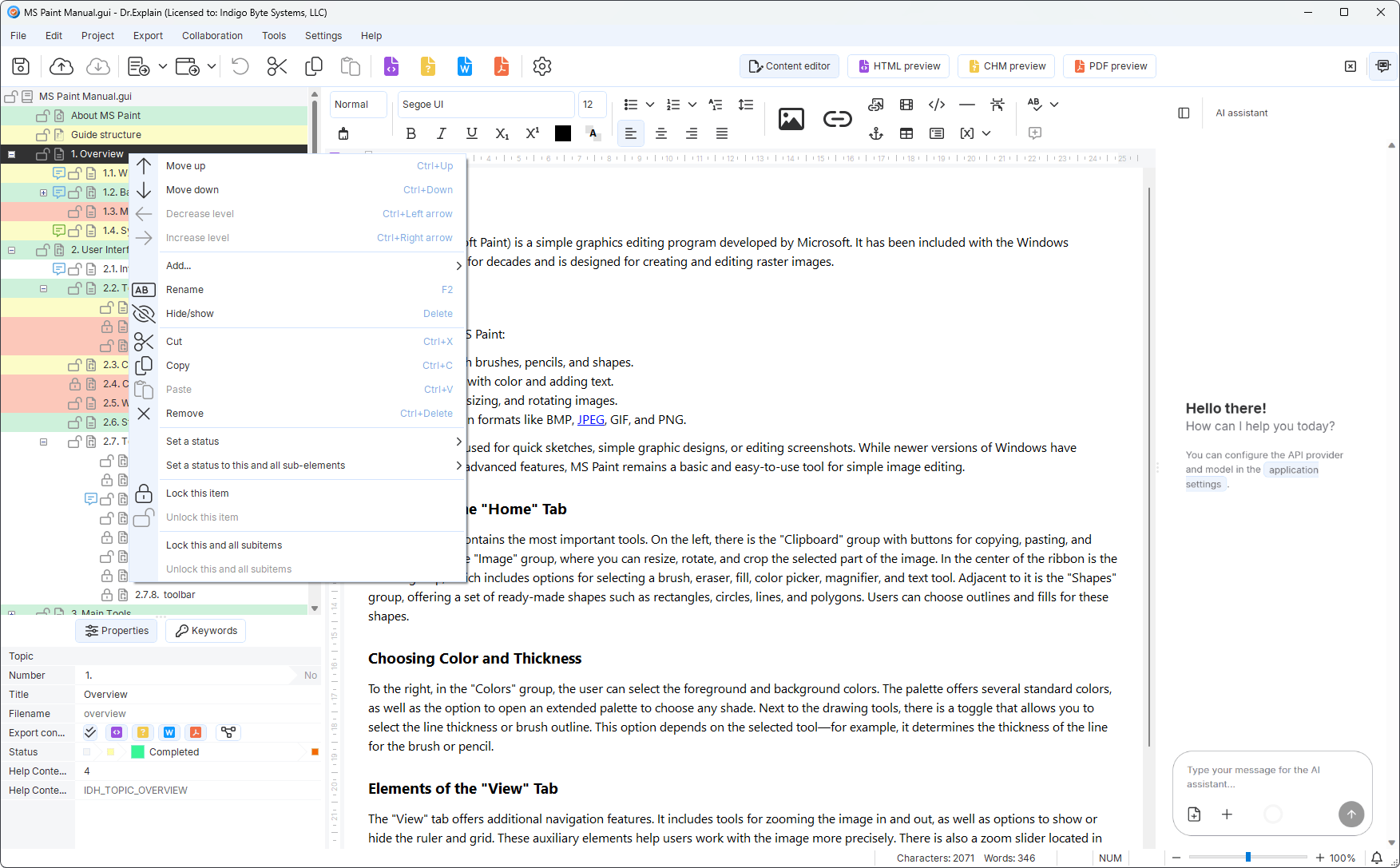Click the purple HTML export icon in toolbar
This screenshot has width=1400, height=868.
tap(391, 66)
